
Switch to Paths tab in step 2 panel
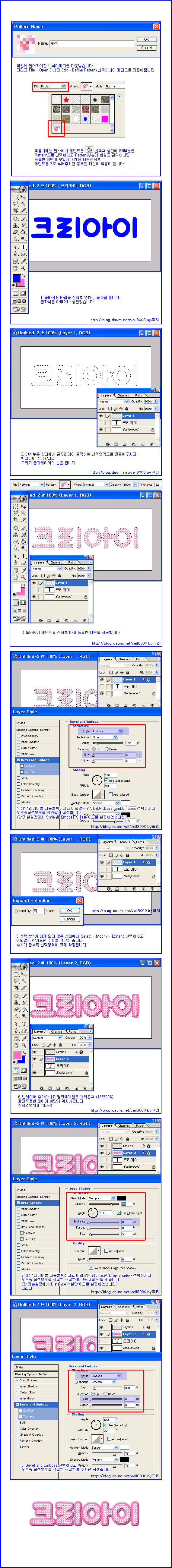click(x=139, y=396)
